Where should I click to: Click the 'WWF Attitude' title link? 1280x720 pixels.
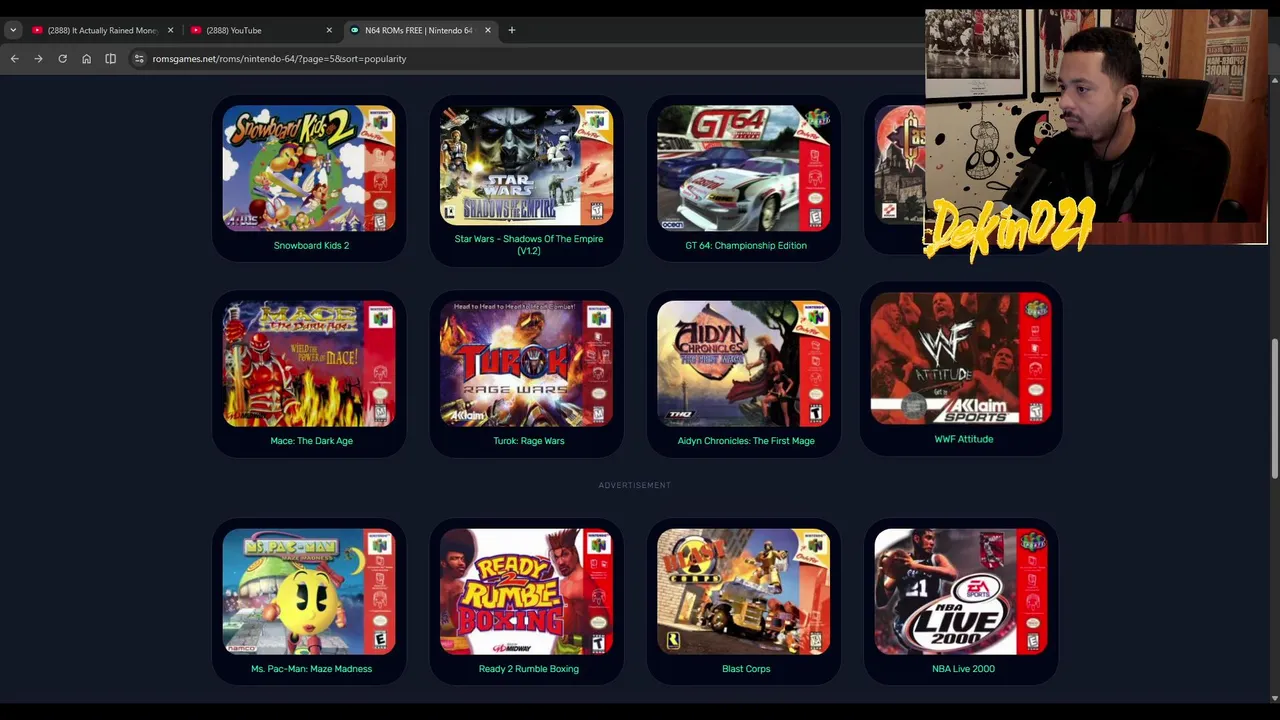[964, 439]
